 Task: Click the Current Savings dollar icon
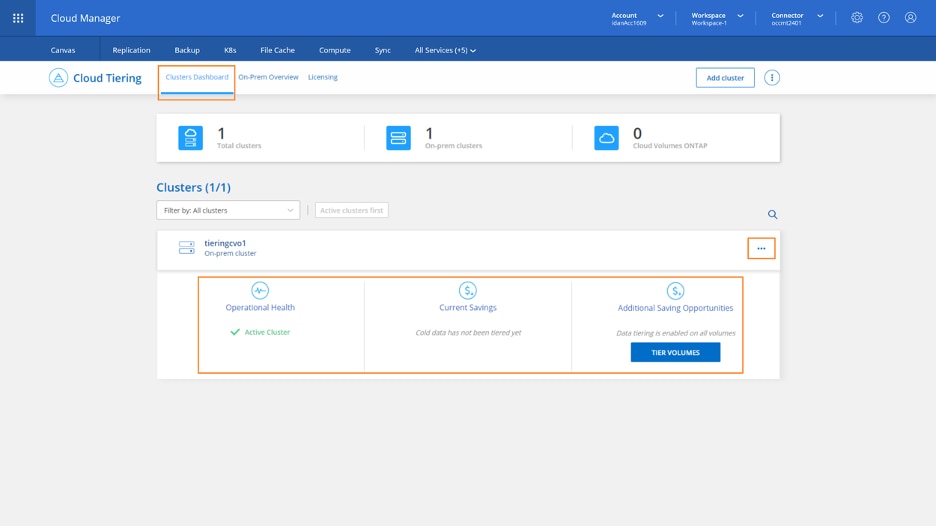(467, 291)
